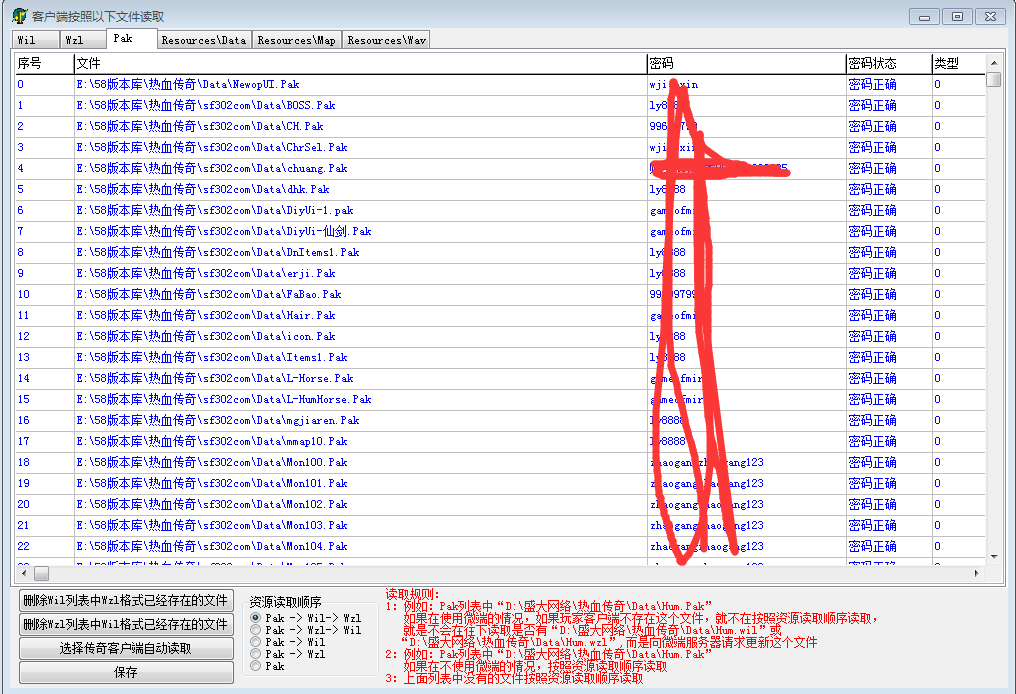
Task: Click the 保存 button
Action: (x=125, y=673)
